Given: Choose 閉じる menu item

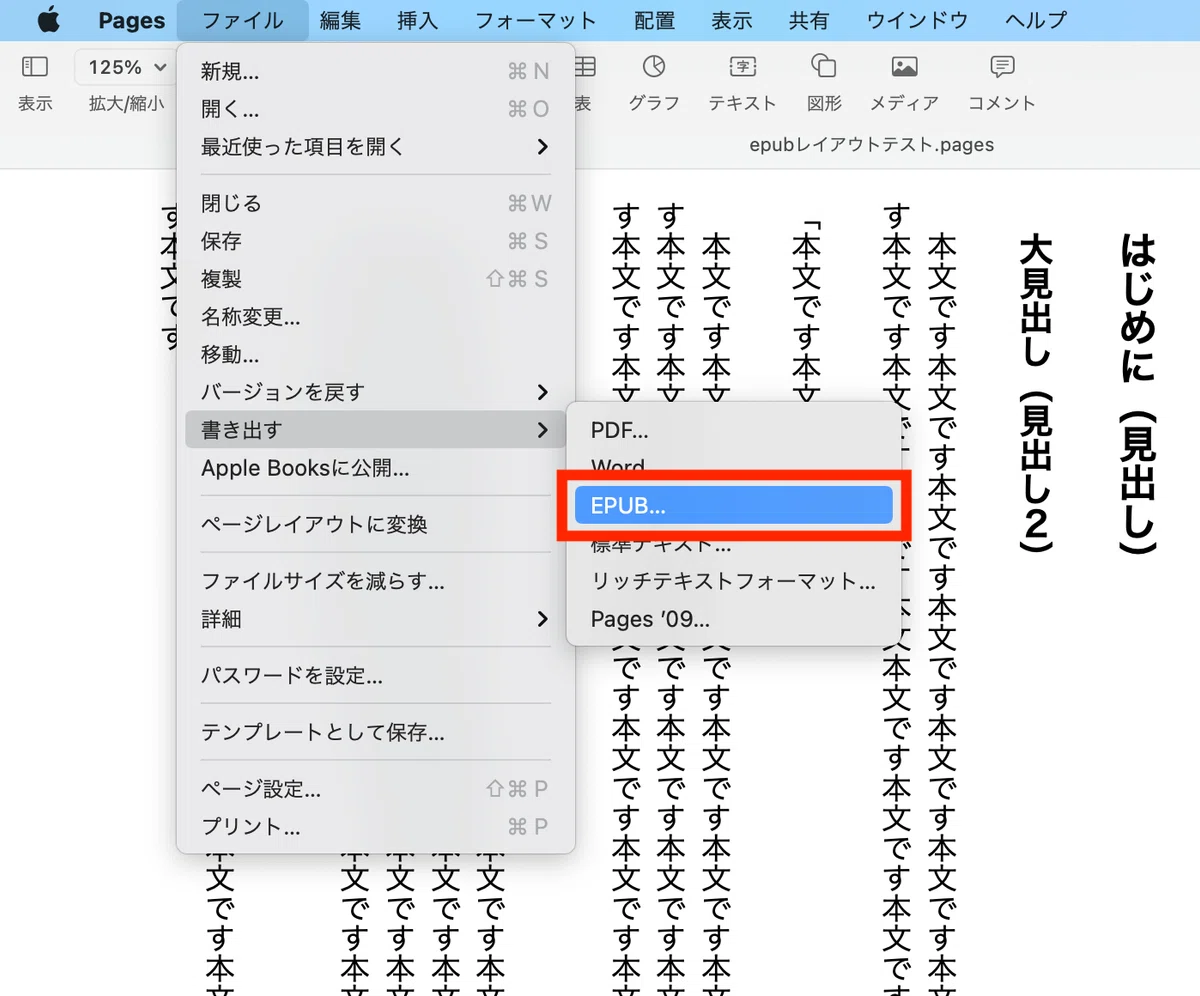Looking at the screenshot, I should tap(376, 204).
